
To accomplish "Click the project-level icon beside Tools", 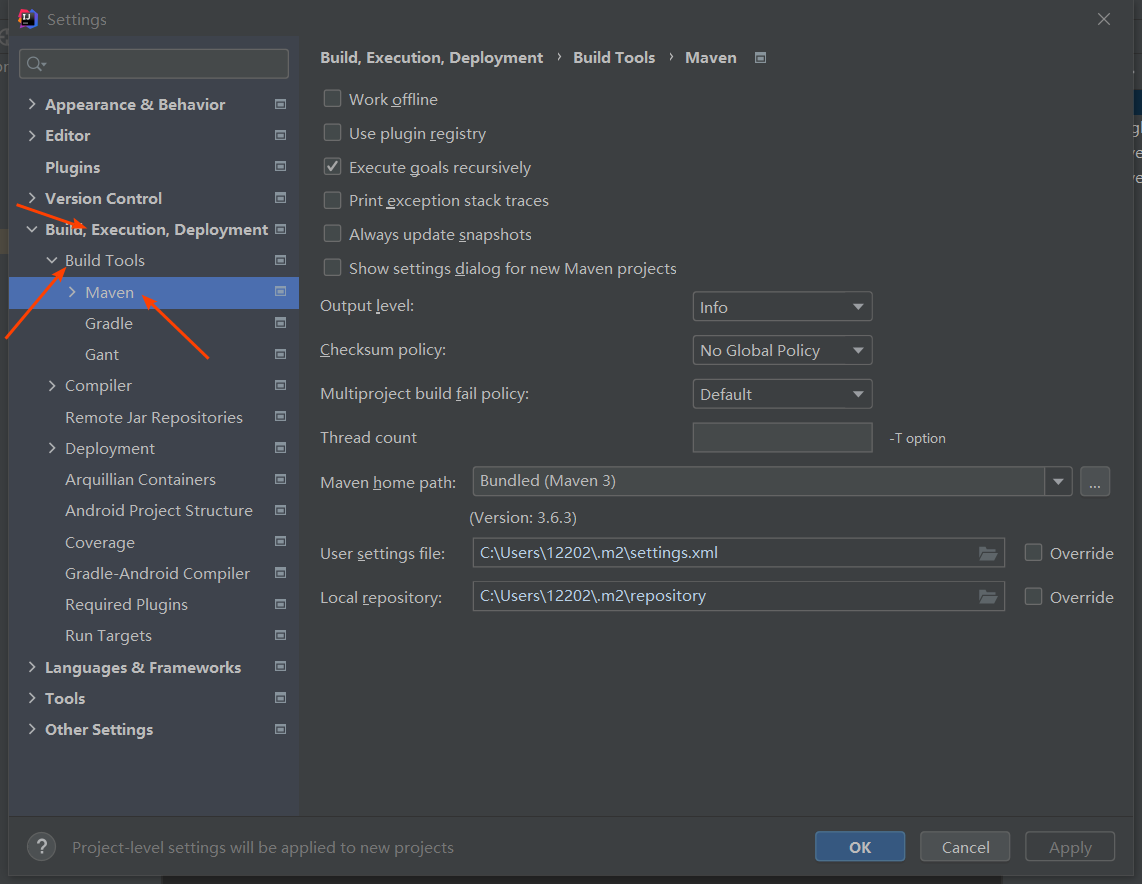I will point(280,698).
